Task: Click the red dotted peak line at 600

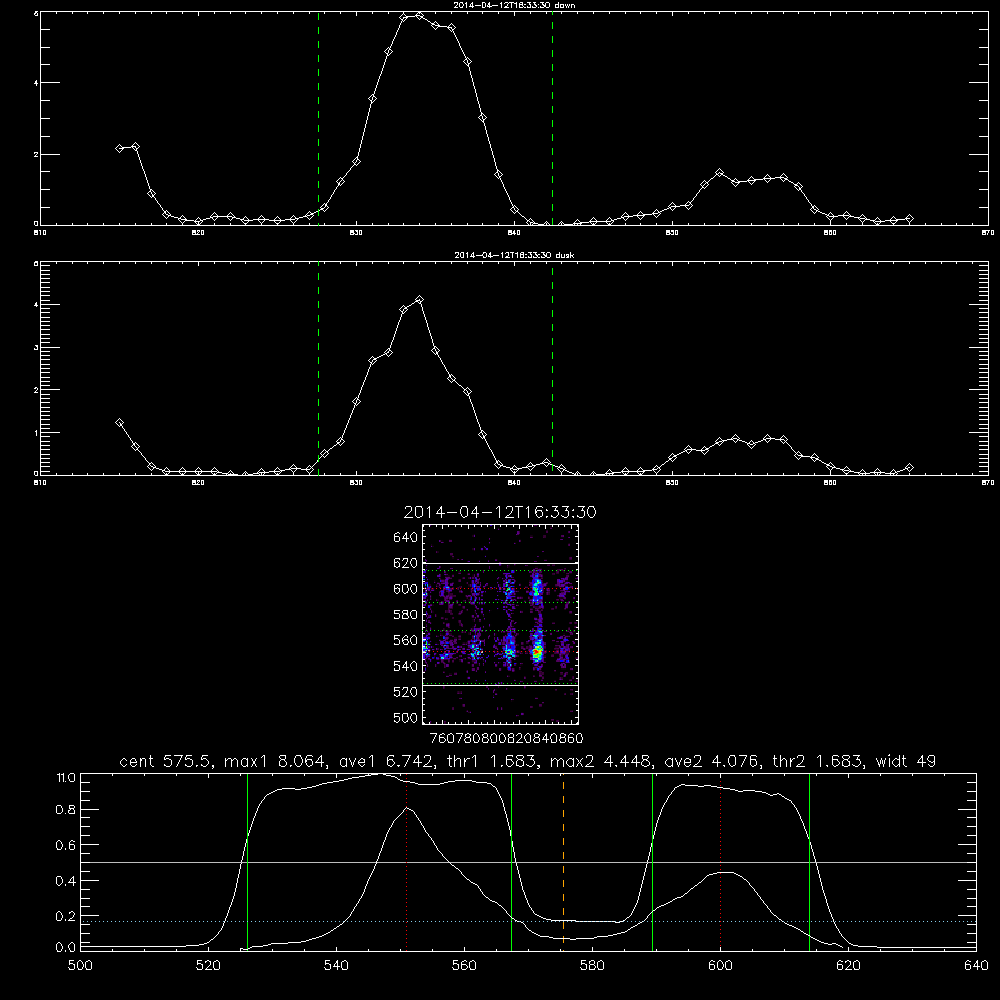Action: pyautogui.click(x=721, y=861)
